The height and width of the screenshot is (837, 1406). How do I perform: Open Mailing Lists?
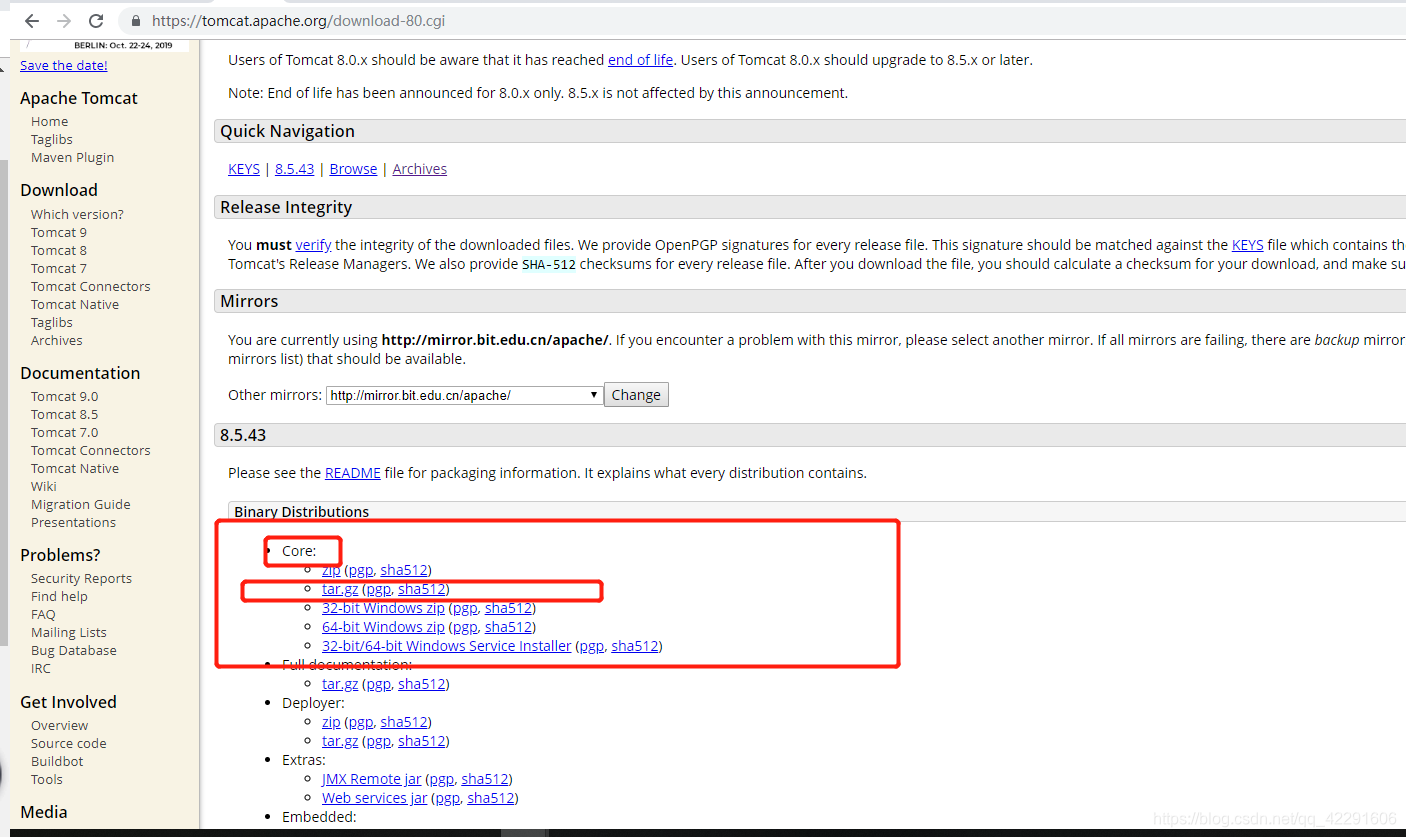[x=69, y=632]
